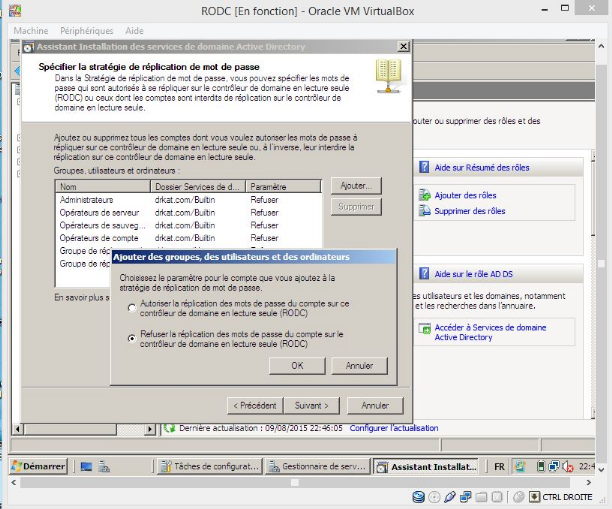The image size is (612, 509).
Task: Open the Périphériques menu
Action: pyautogui.click(x=87, y=31)
